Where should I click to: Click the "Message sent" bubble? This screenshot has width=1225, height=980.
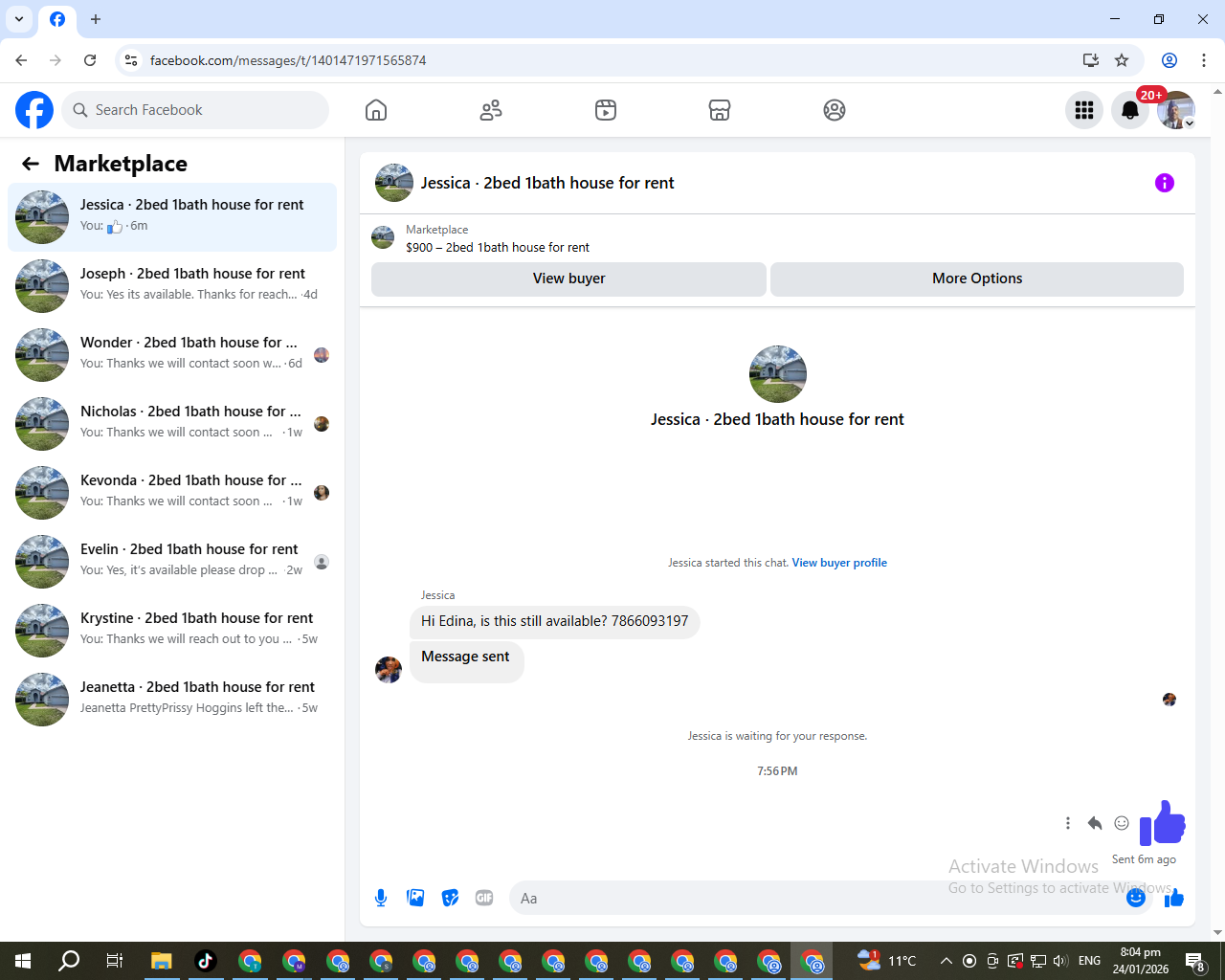[x=466, y=660]
